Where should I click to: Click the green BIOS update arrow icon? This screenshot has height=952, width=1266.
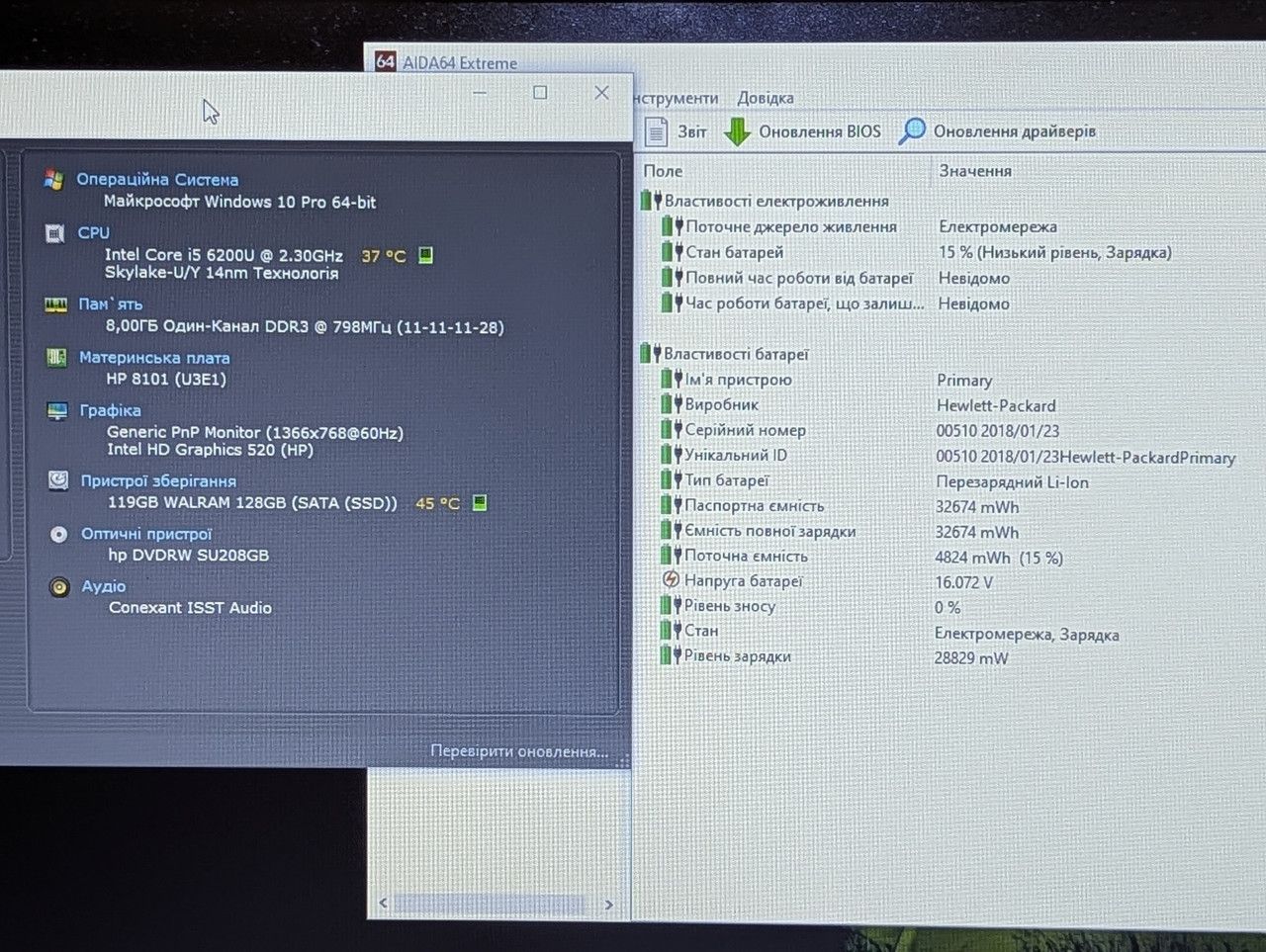[737, 131]
